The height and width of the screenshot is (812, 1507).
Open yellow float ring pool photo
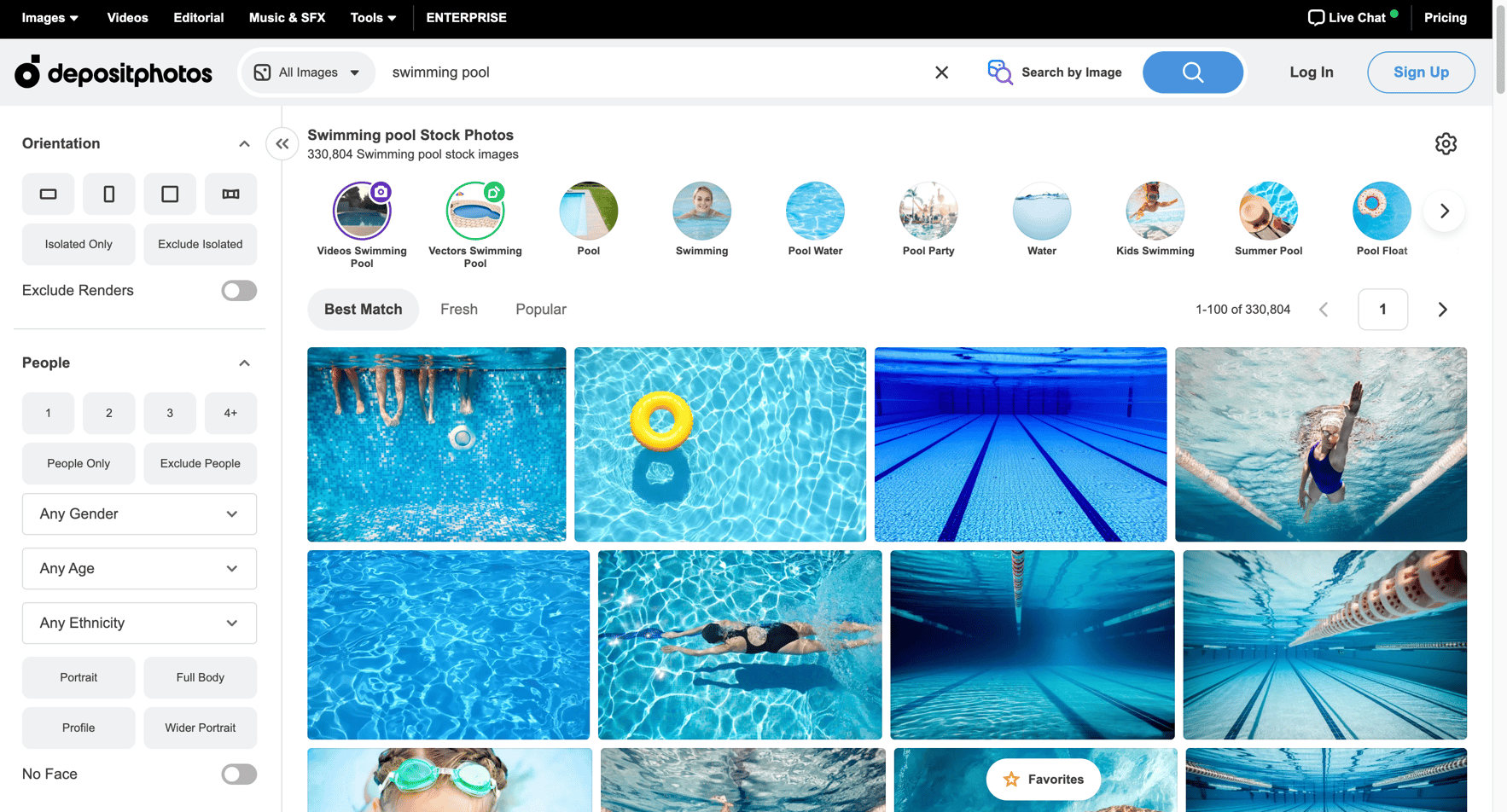(719, 444)
